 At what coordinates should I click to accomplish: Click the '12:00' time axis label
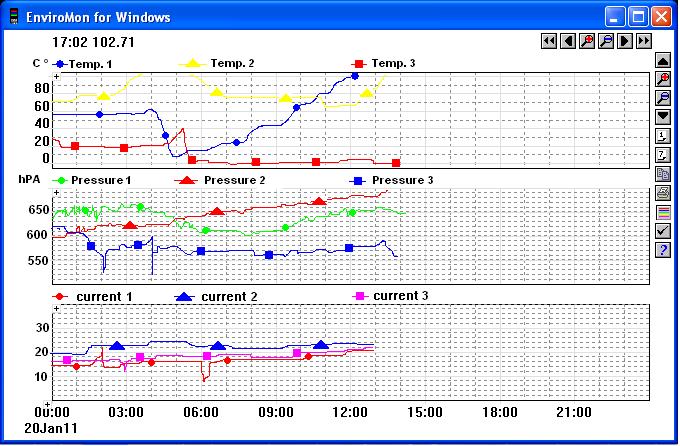[350, 412]
